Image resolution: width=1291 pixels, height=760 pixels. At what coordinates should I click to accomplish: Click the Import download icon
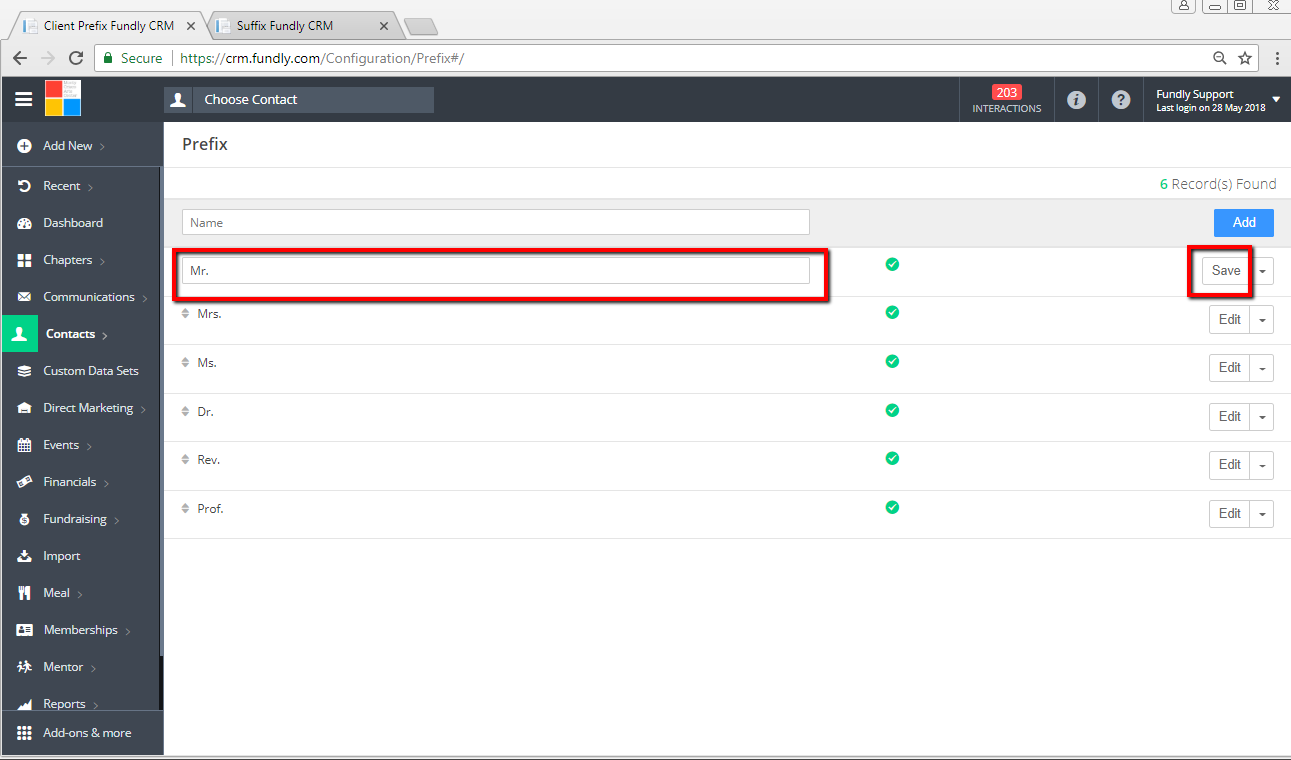click(x=25, y=556)
